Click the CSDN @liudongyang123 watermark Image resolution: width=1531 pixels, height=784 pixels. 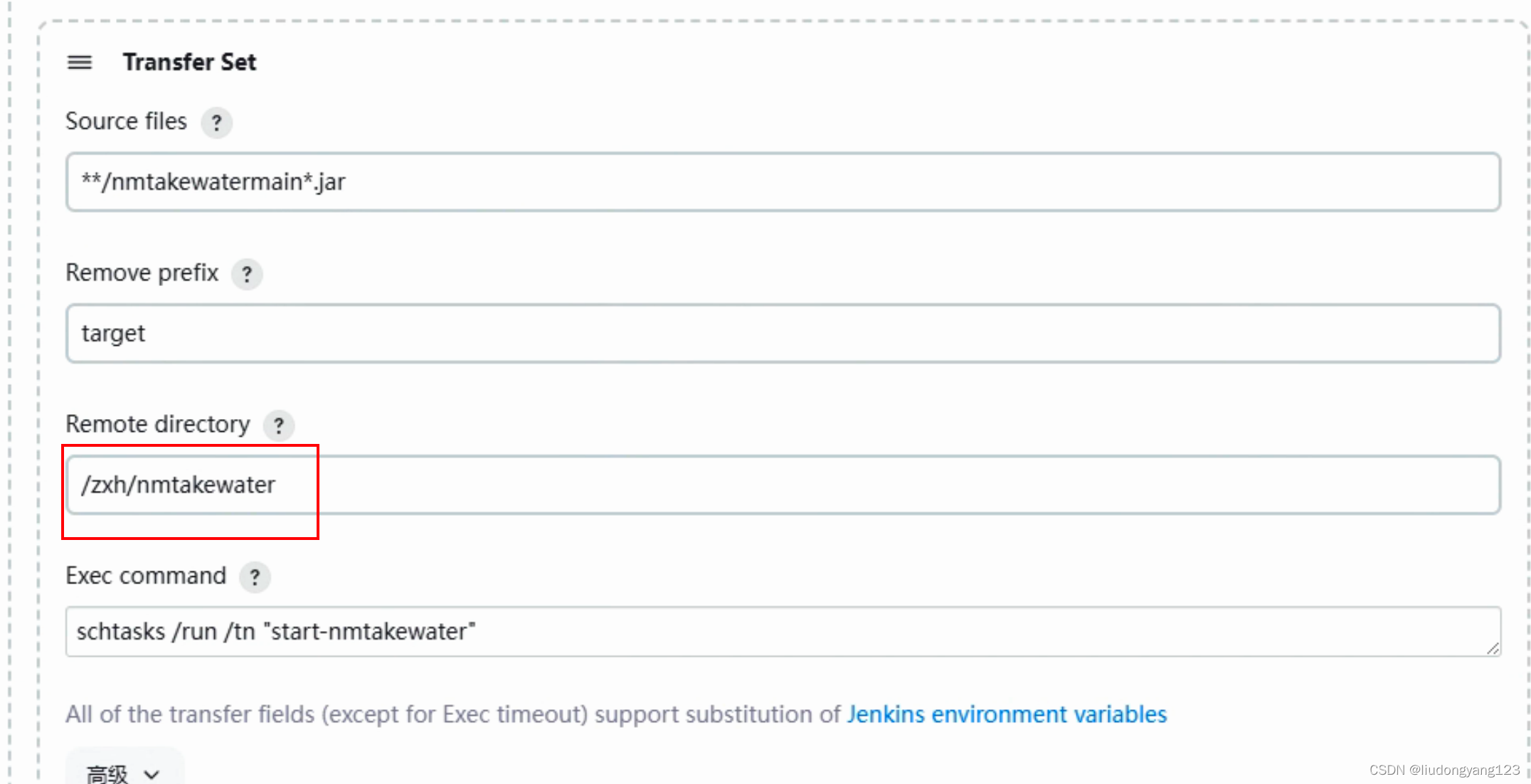1444,770
